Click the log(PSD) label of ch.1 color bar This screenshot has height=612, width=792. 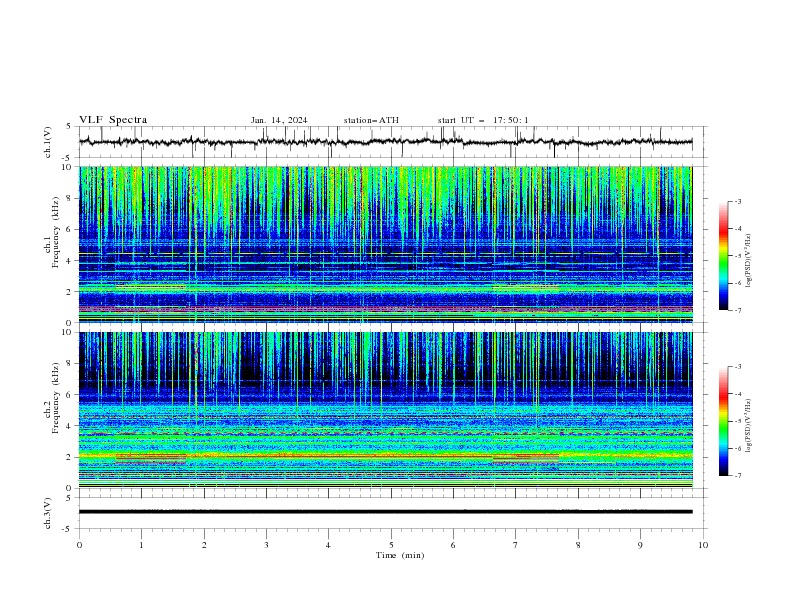coord(748,261)
